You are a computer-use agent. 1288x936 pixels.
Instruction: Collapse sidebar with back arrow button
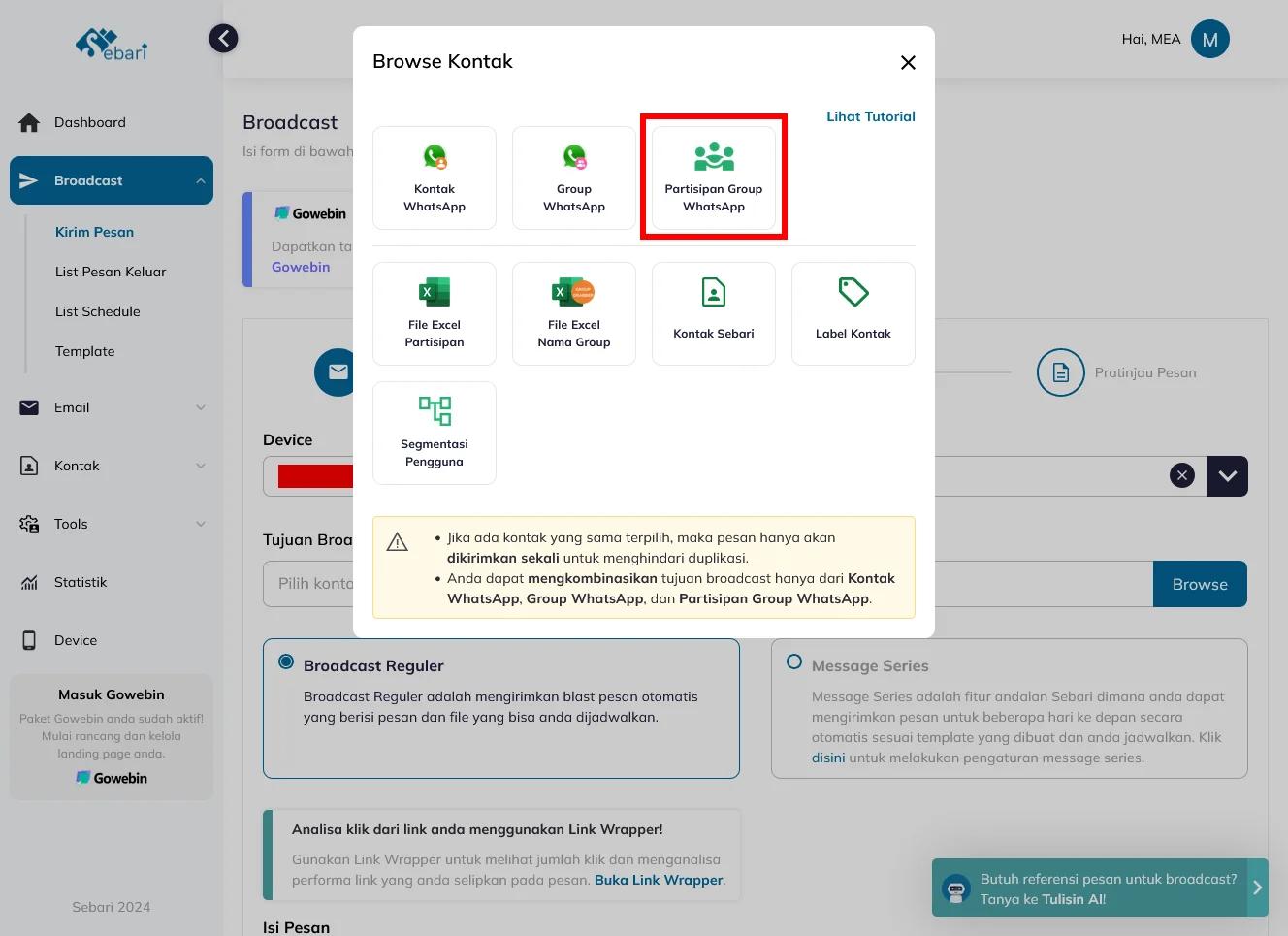point(223,38)
